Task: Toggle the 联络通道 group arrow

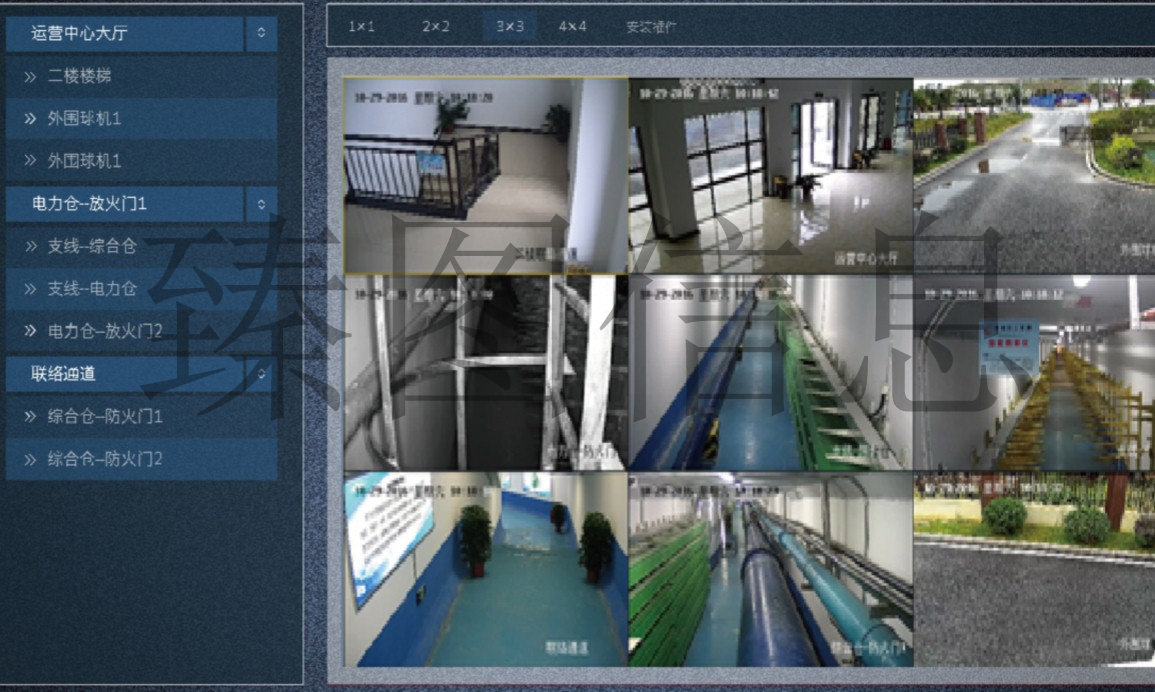Action: (x=261, y=374)
